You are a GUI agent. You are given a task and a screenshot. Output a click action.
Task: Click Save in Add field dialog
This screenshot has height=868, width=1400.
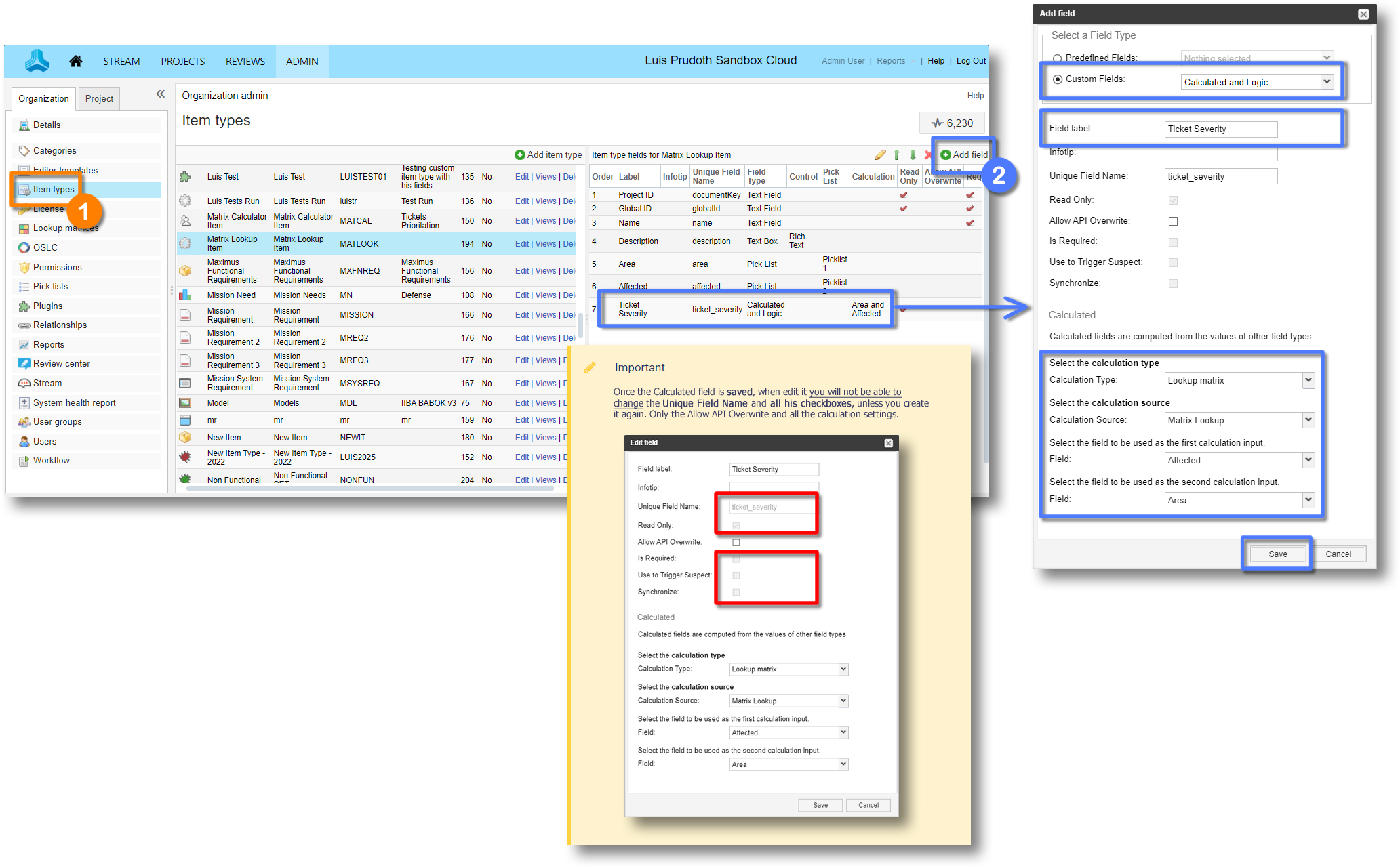coord(1277,554)
